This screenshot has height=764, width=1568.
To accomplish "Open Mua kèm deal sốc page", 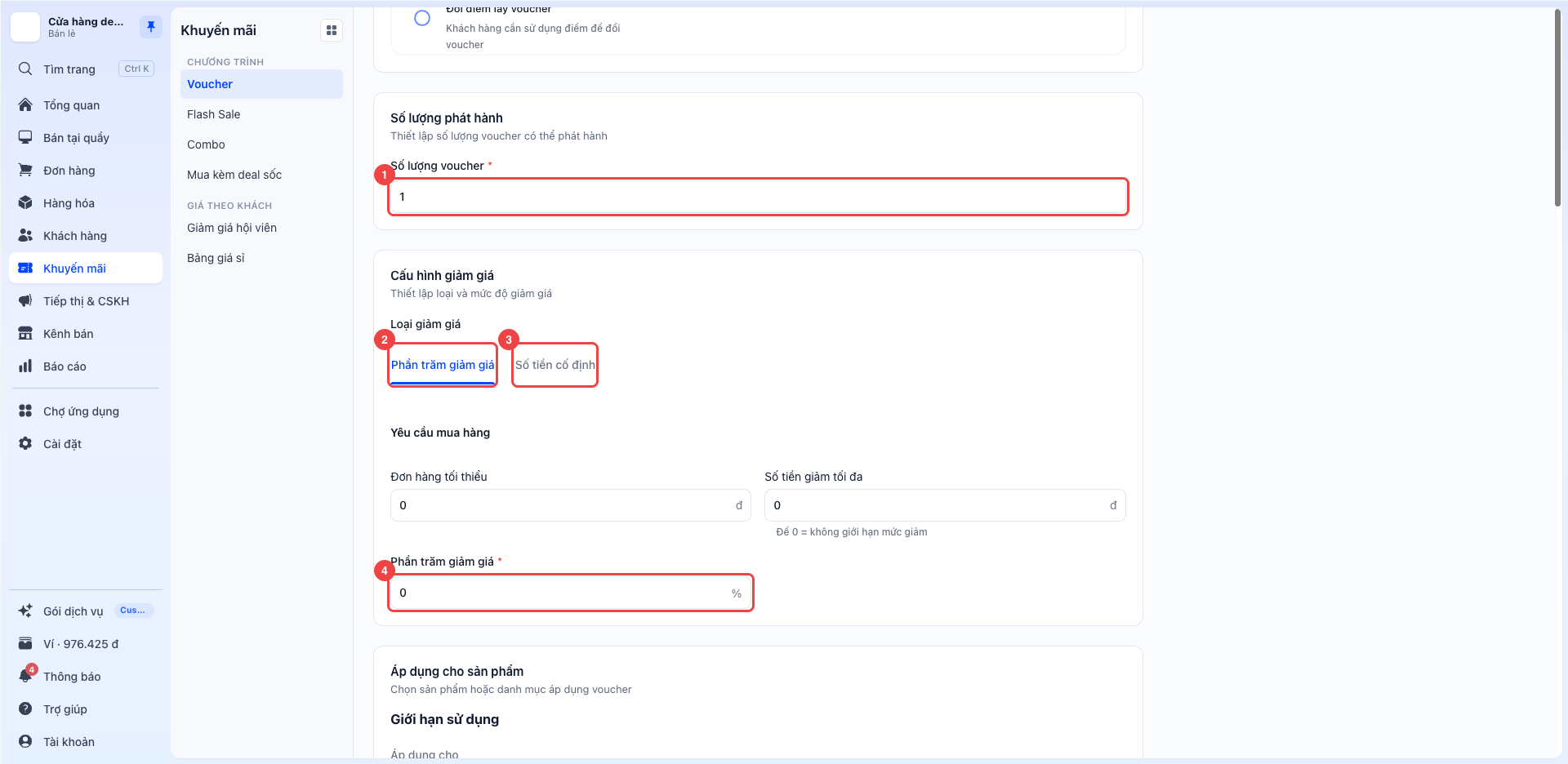I will [261, 175].
